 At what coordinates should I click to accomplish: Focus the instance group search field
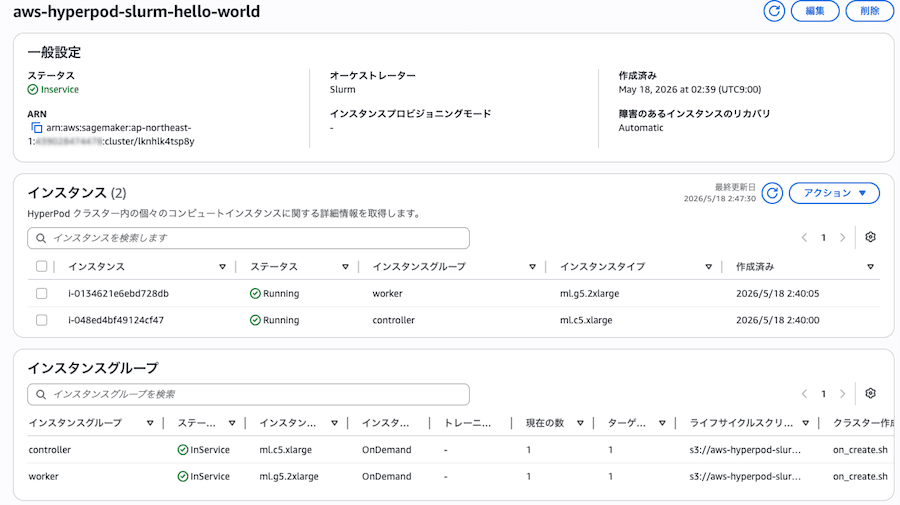(x=249, y=394)
